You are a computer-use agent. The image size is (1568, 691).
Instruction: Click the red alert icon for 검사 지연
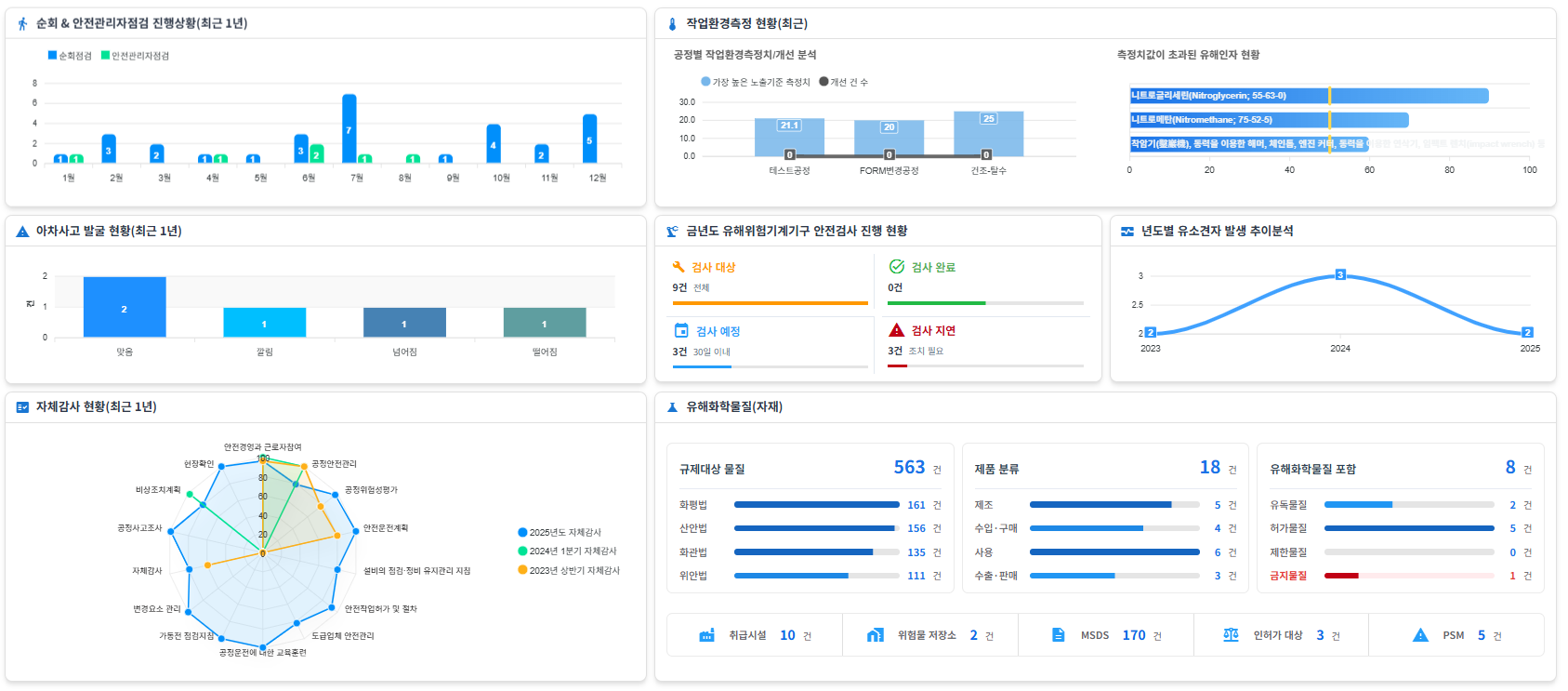897,330
